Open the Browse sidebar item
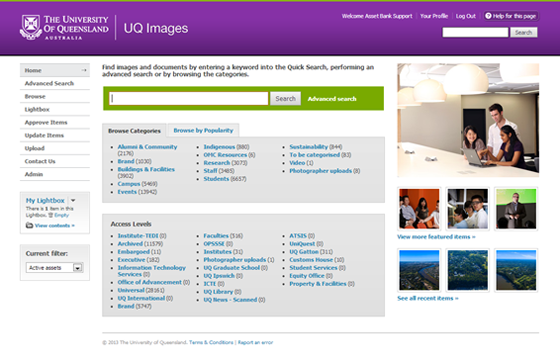The height and width of the screenshot is (363, 560). tap(55, 96)
